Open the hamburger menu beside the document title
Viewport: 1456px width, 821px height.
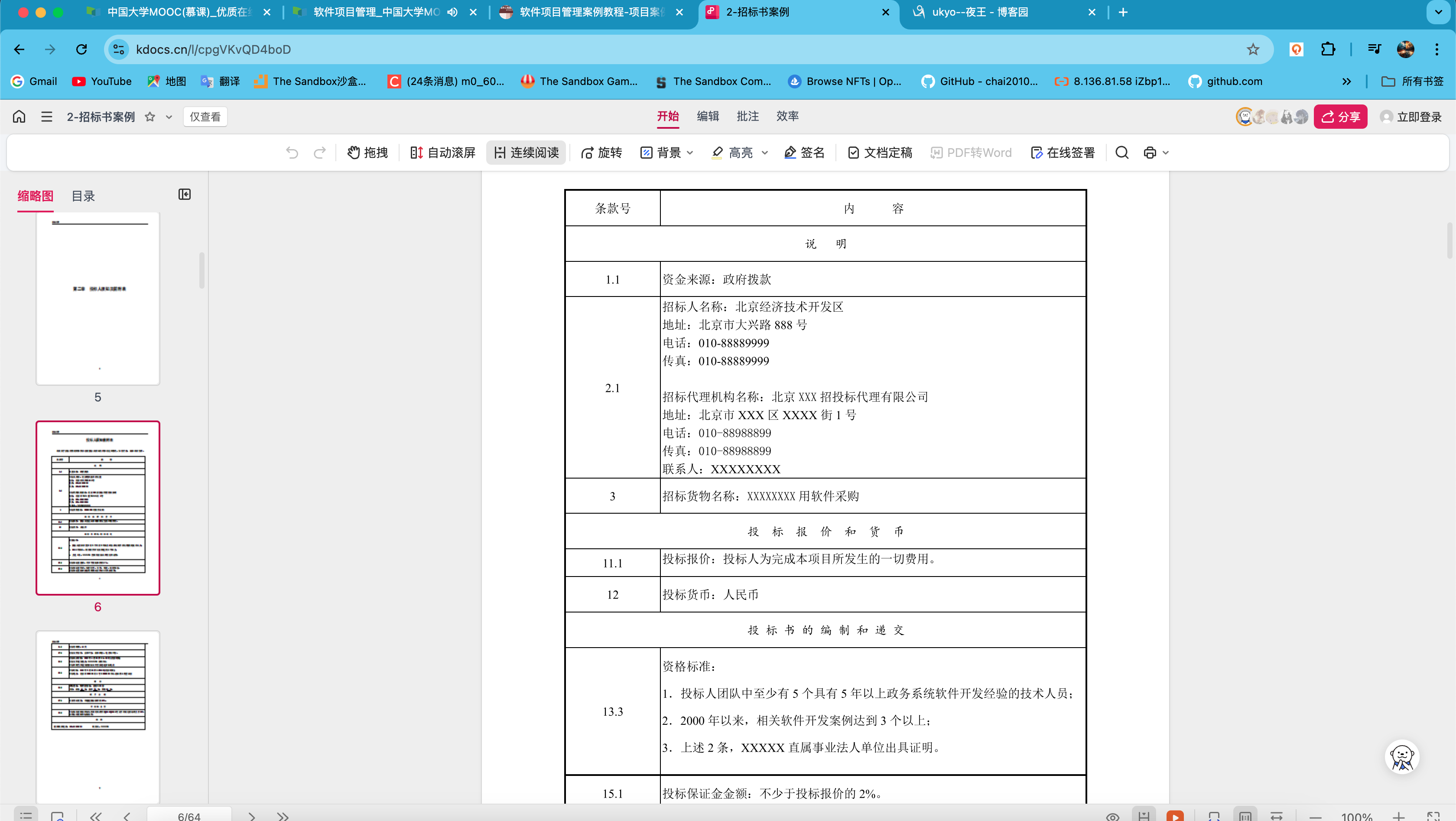(47, 117)
